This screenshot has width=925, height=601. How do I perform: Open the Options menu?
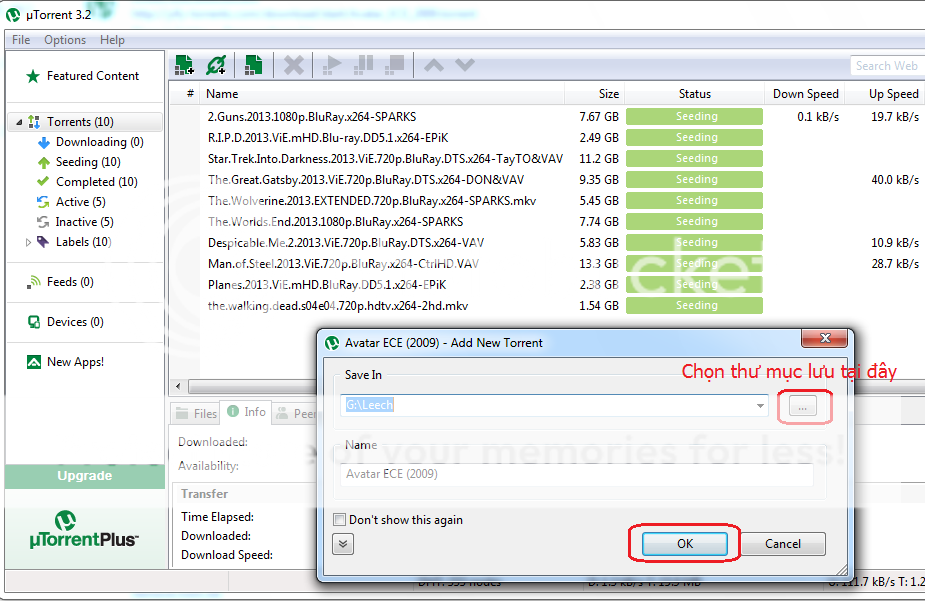tap(65, 40)
